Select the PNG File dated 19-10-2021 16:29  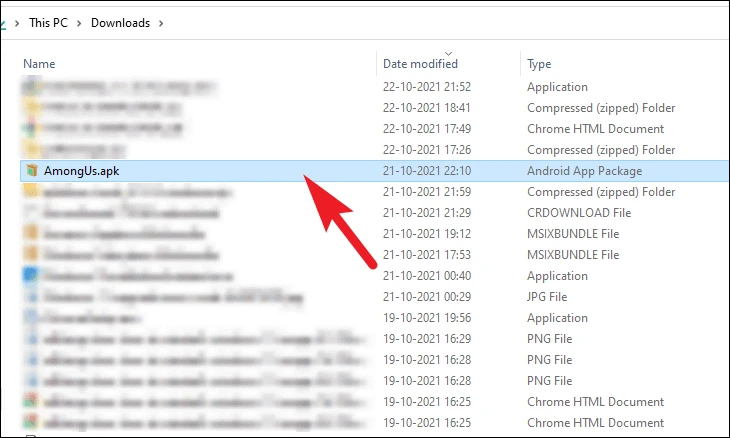[374, 338]
